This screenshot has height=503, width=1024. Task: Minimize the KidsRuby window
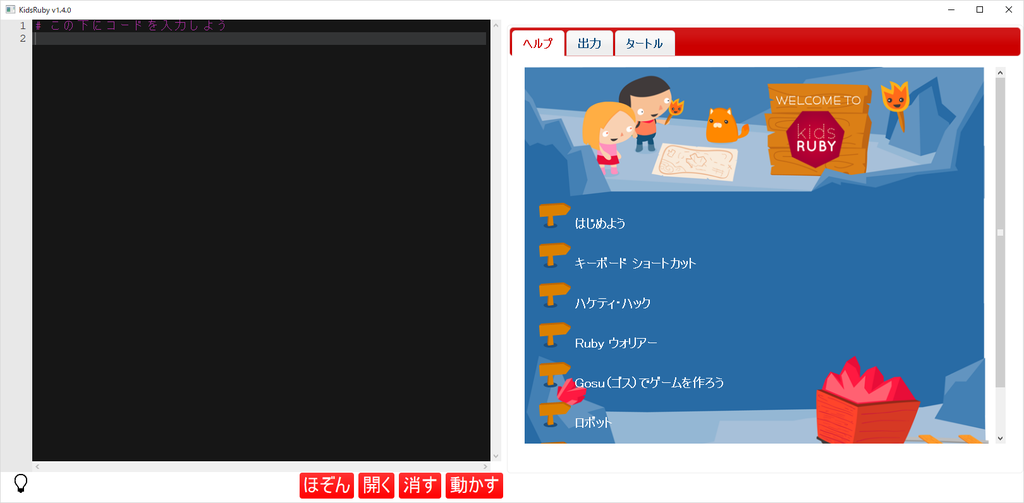click(950, 9)
